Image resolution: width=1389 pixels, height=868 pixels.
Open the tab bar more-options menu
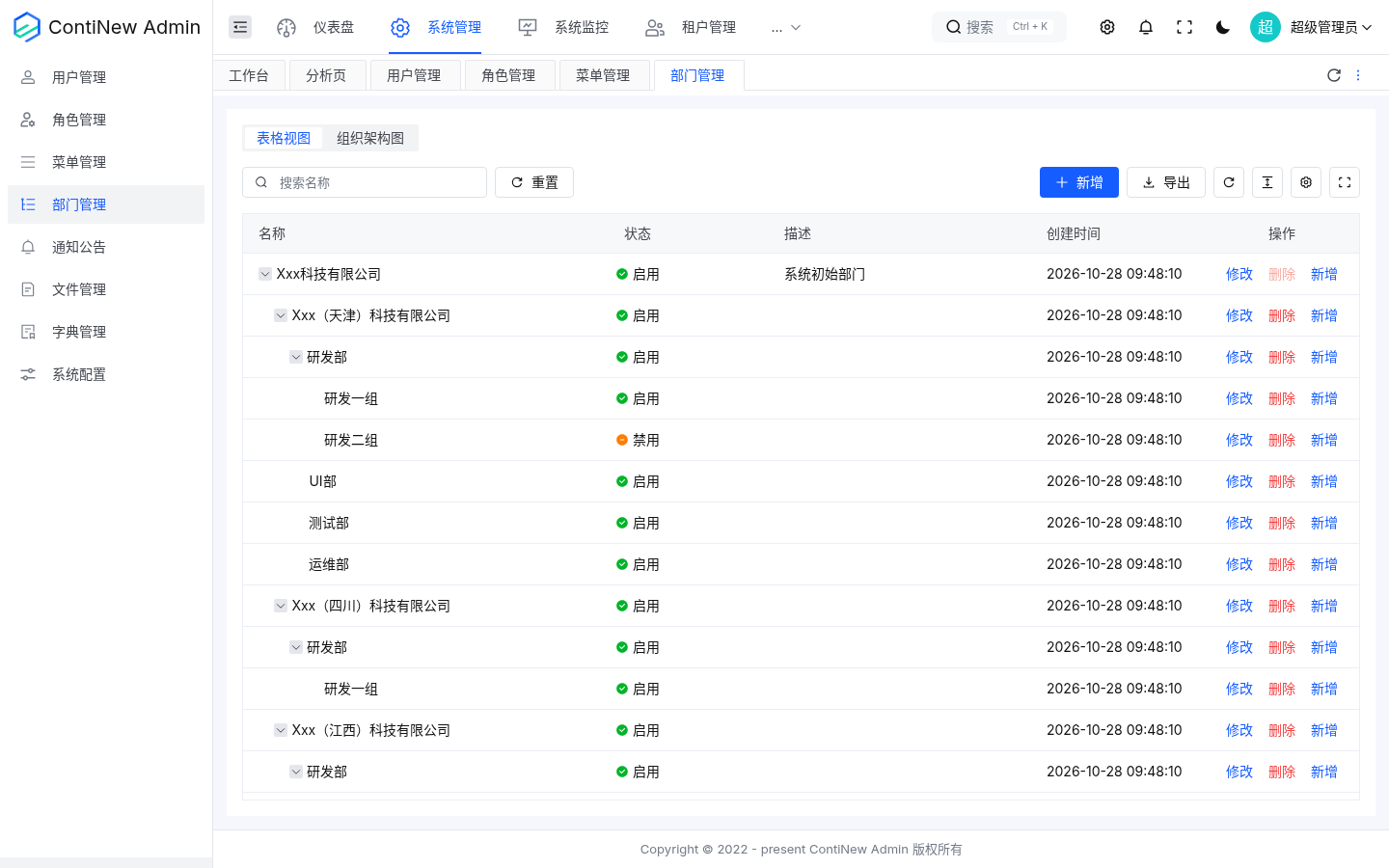coord(1358,75)
